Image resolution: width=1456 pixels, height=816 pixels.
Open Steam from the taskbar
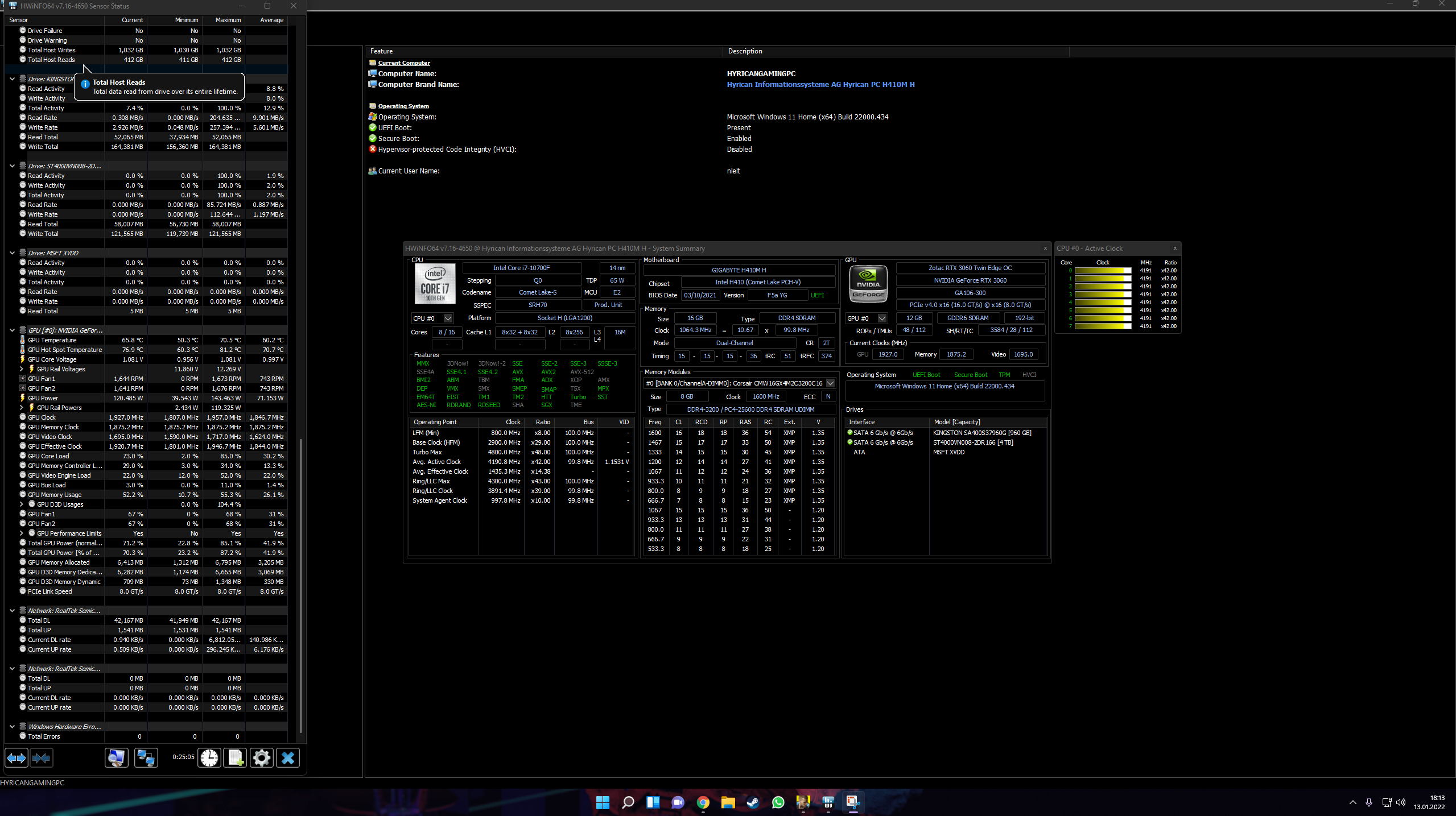pyautogui.click(x=753, y=802)
